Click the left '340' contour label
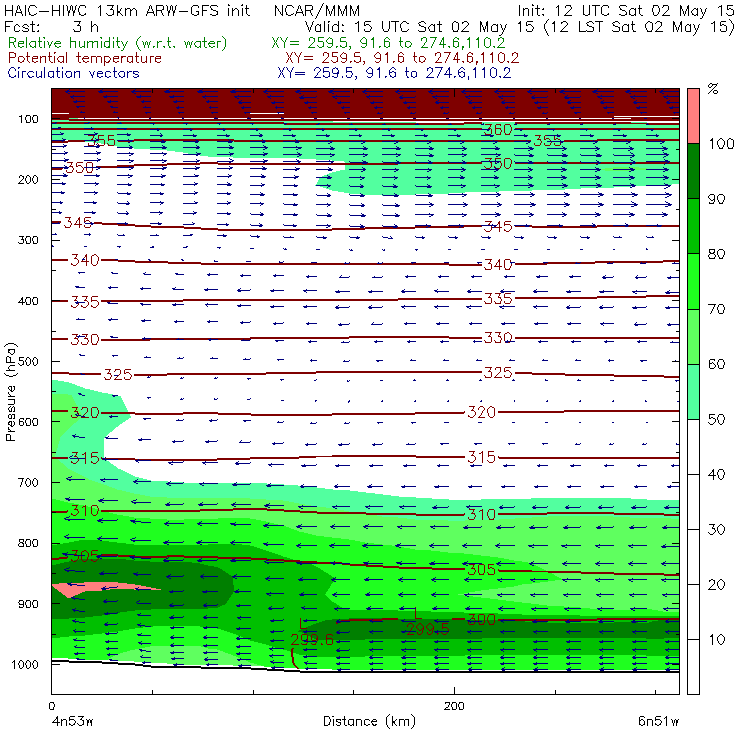This screenshot has height=740, width=740. coord(85,260)
